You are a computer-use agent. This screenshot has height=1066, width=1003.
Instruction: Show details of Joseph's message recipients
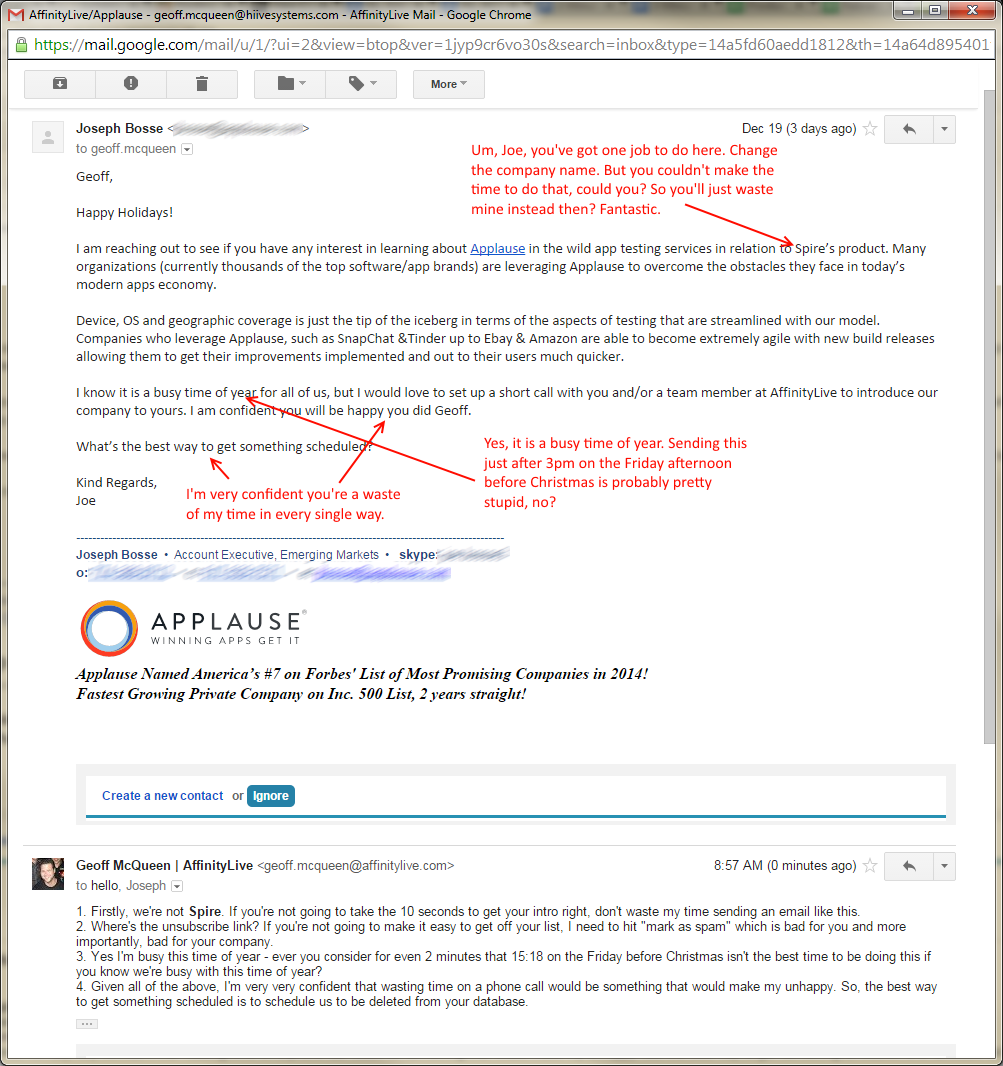(187, 149)
